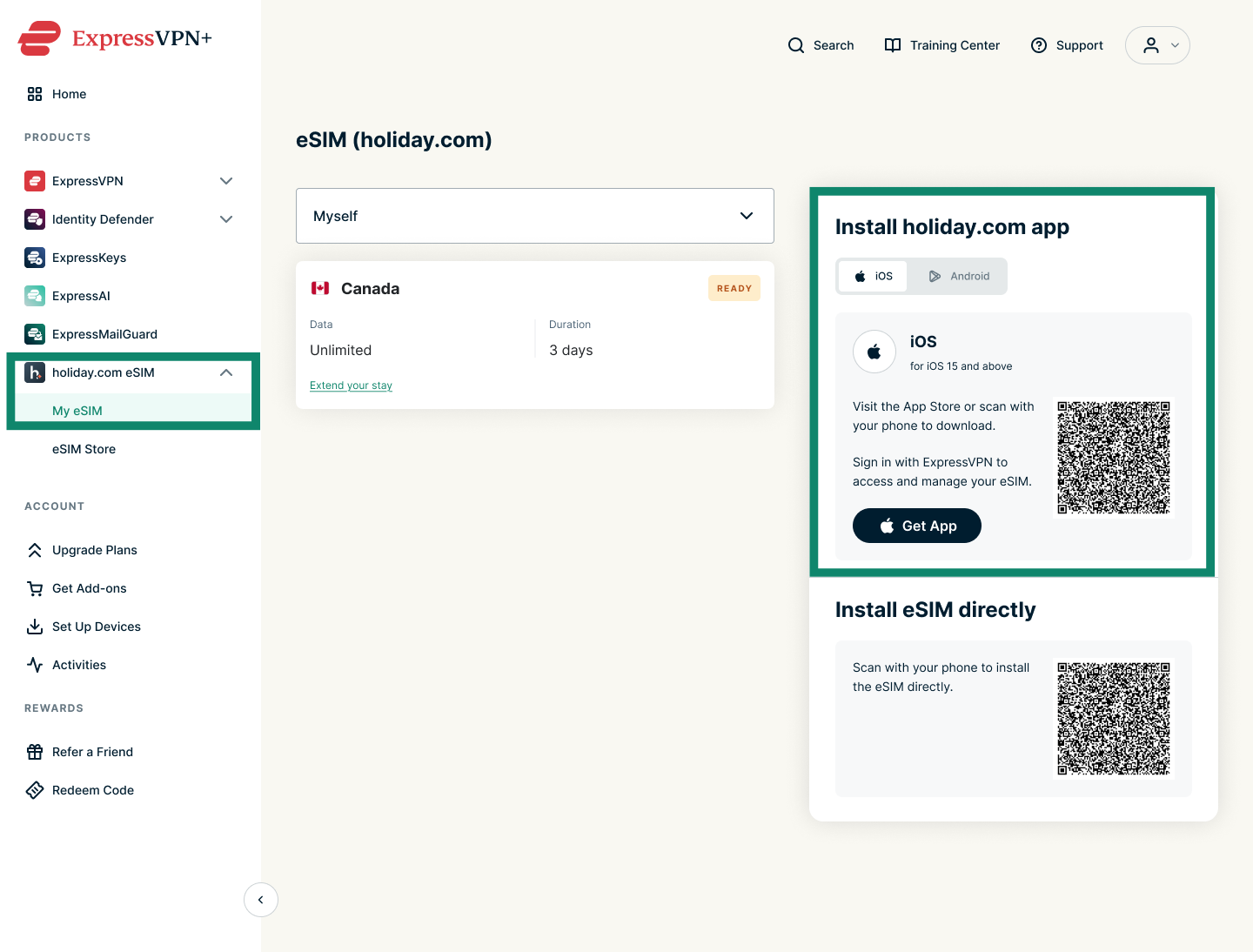1253x952 pixels.
Task: Open the user account menu
Action: (1157, 45)
